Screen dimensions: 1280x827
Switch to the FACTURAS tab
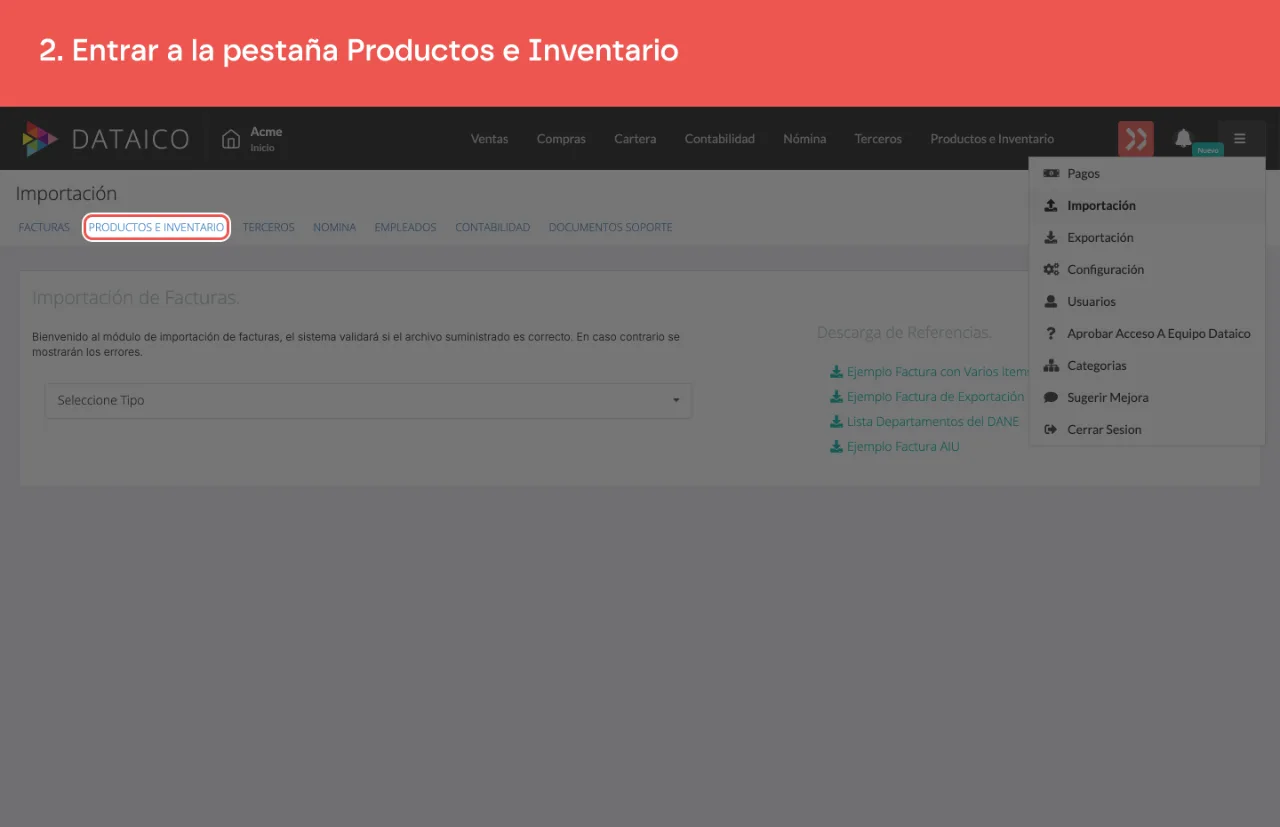(44, 227)
